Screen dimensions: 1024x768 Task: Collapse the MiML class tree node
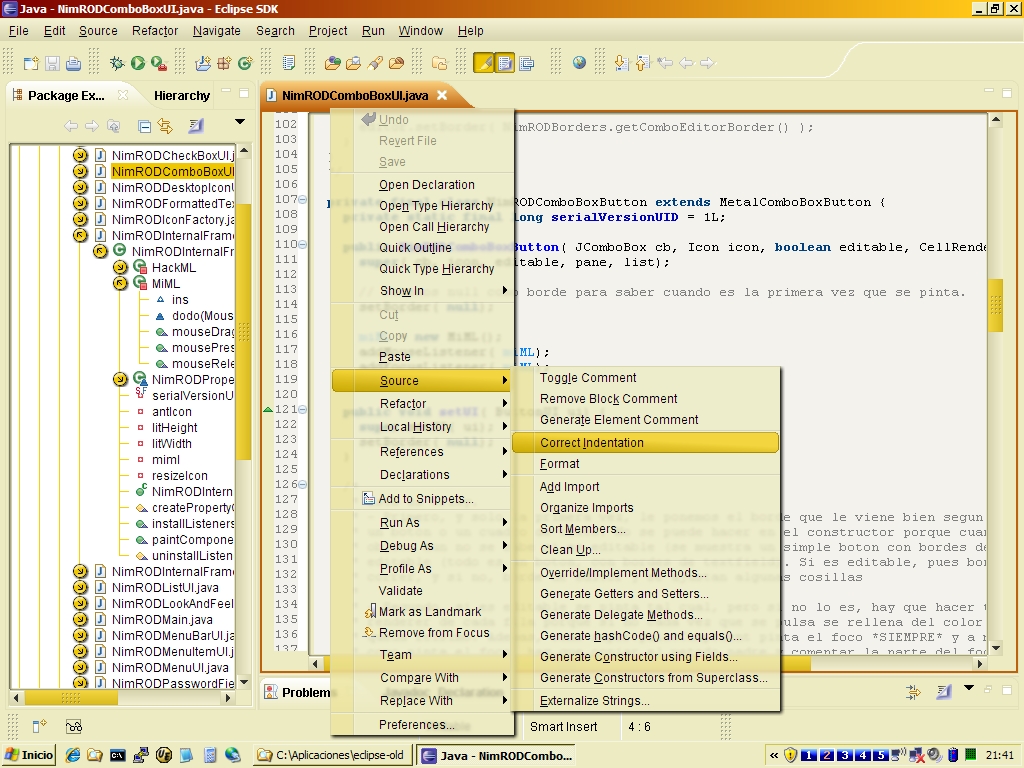[x=121, y=284]
